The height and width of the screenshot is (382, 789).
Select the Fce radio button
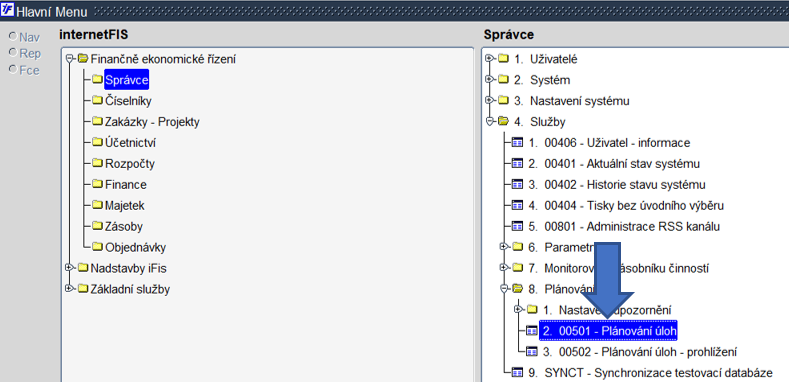(13, 70)
